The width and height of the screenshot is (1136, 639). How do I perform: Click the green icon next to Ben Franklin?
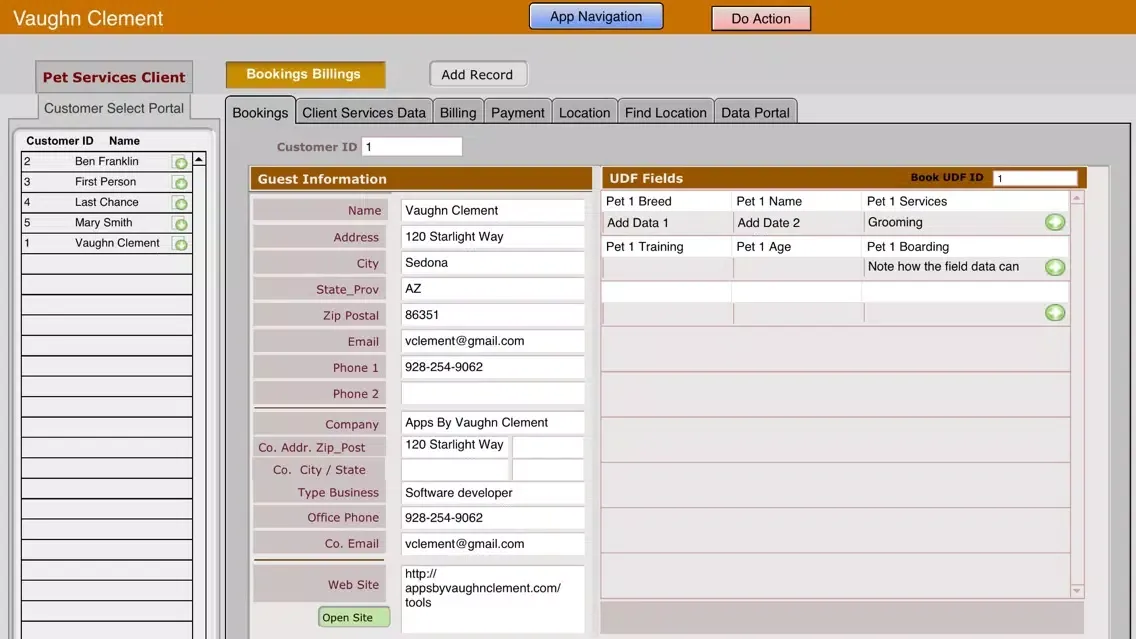pos(180,162)
